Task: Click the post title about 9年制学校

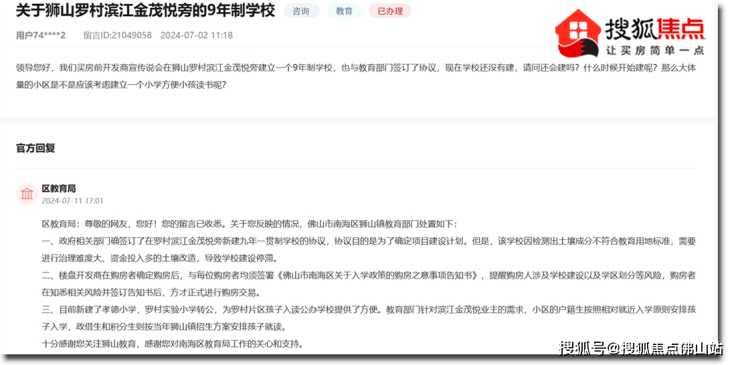Action: (x=145, y=10)
